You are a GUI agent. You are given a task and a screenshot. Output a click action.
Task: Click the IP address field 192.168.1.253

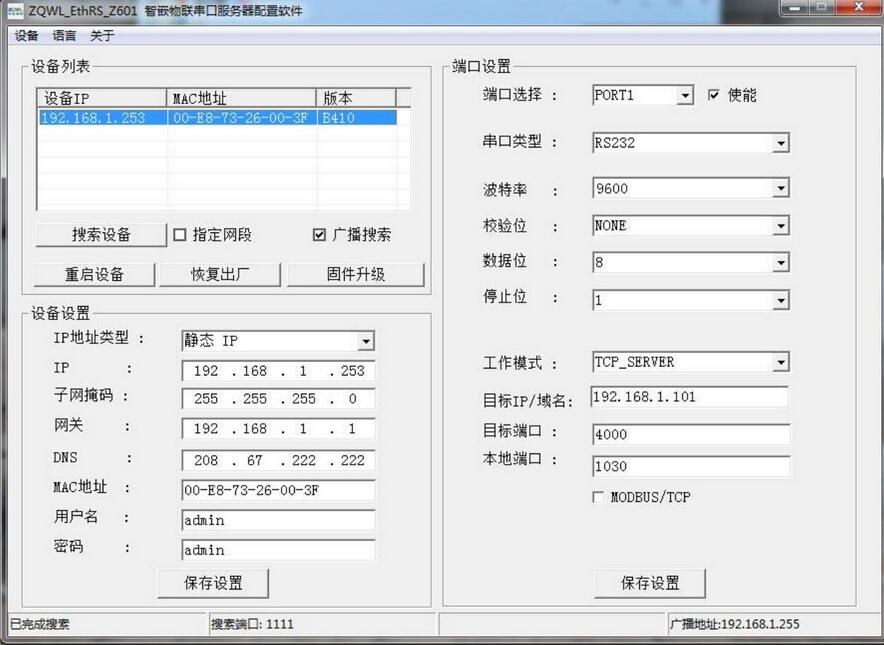pyautogui.click(x=279, y=371)
